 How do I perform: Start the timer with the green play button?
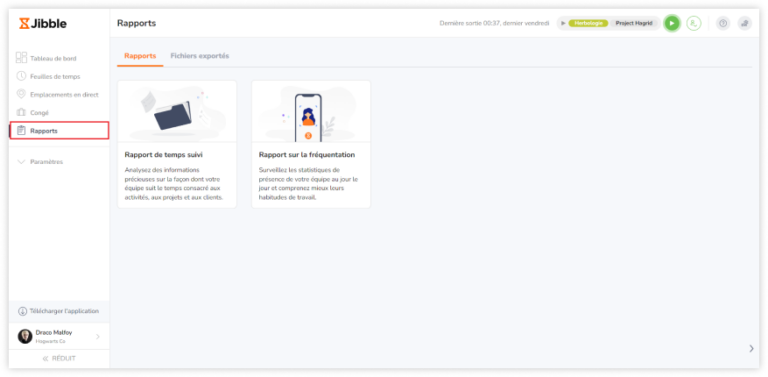click(x=672, y=23)
